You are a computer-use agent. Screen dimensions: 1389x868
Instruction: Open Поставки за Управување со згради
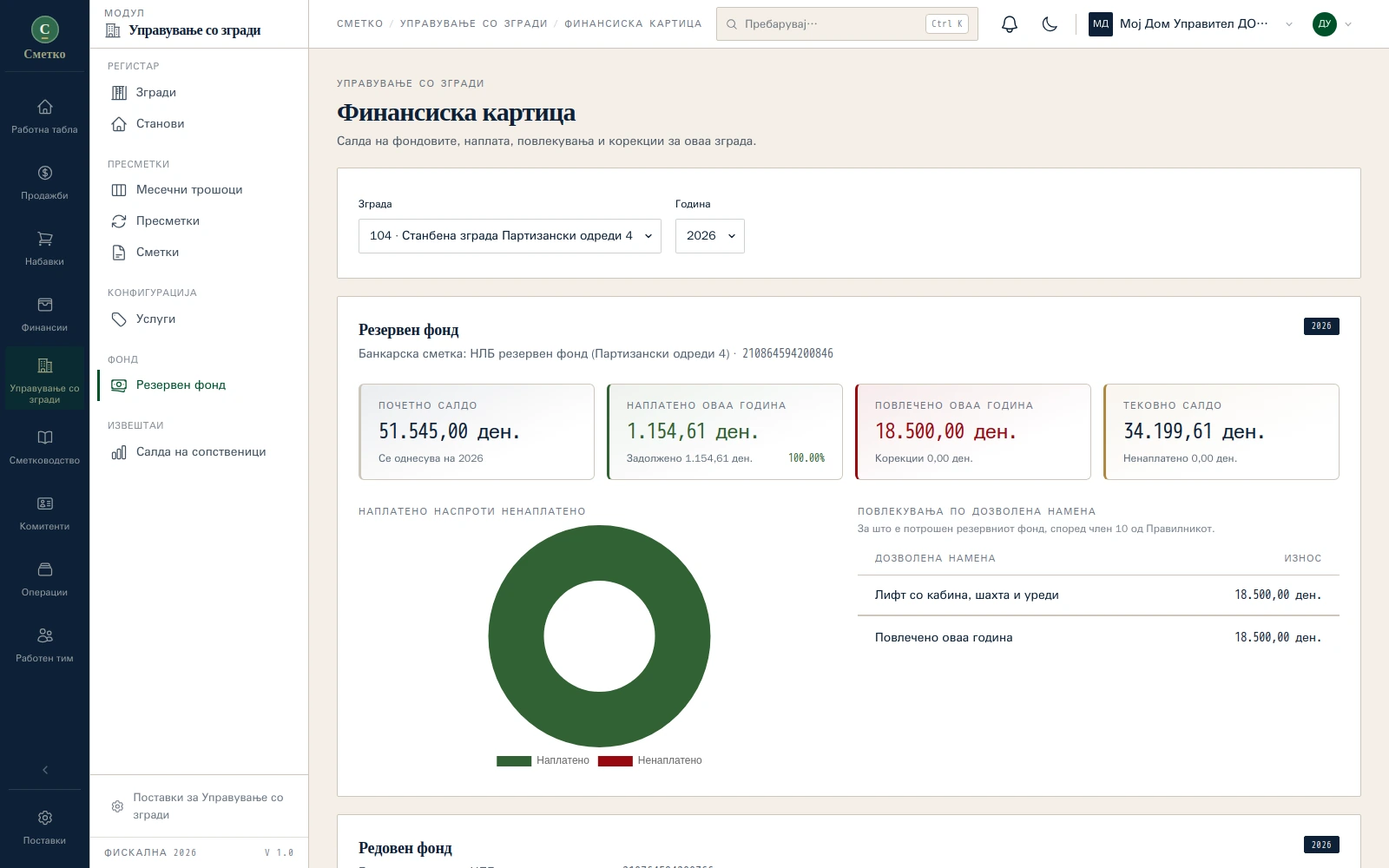200,806
